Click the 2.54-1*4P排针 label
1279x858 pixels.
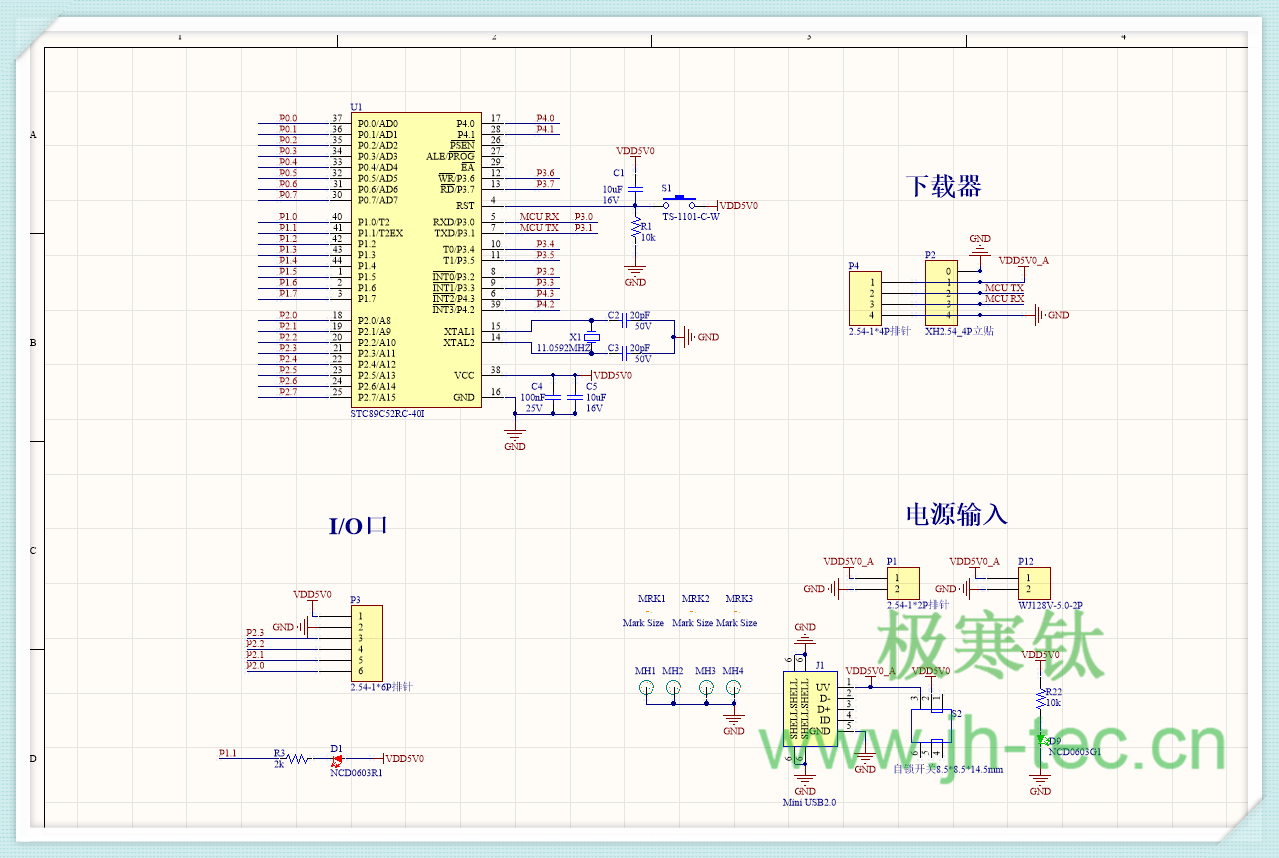(x=879, y=330)
